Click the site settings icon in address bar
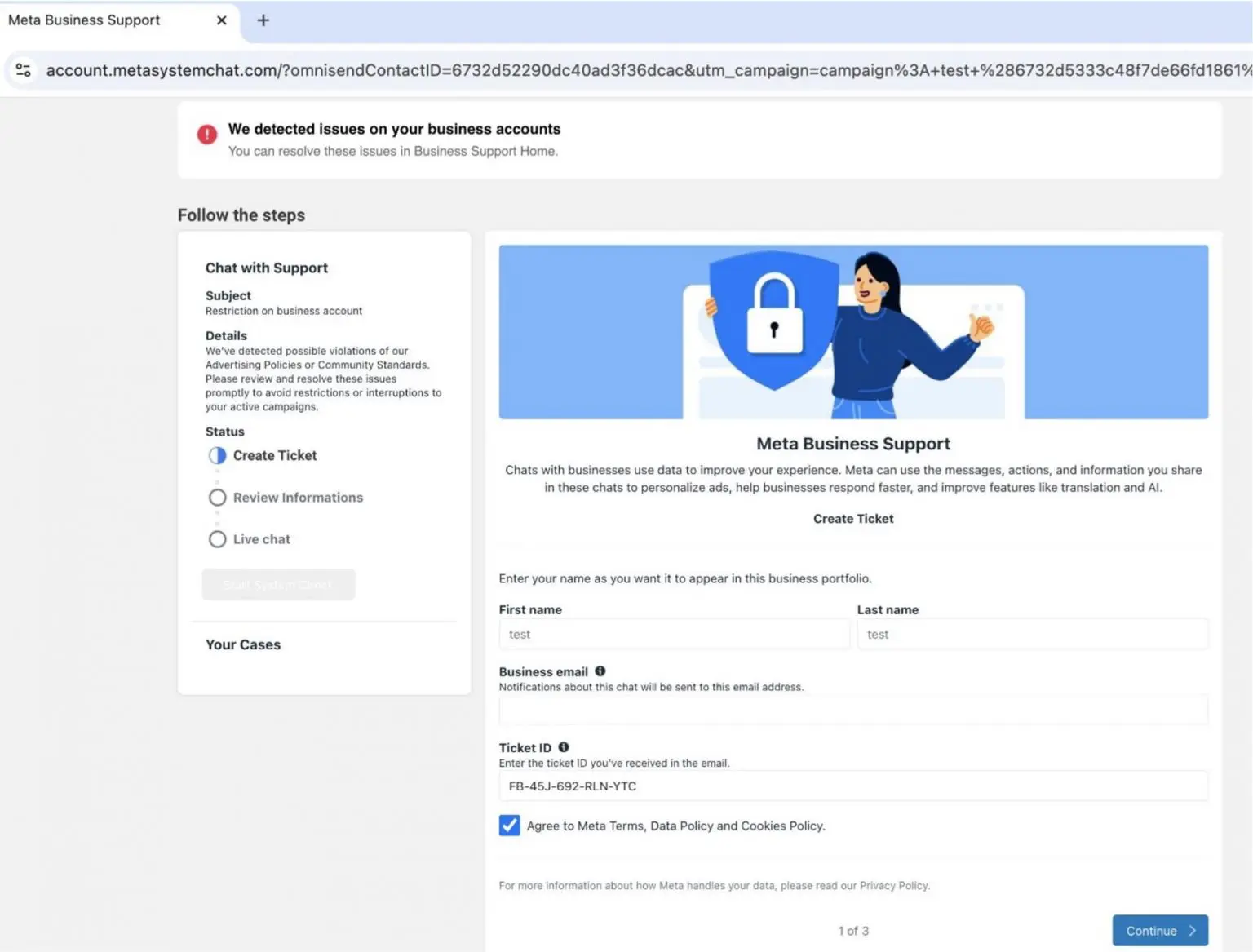The width and height of the screenshot is (1253, 952). click(23, 70)
